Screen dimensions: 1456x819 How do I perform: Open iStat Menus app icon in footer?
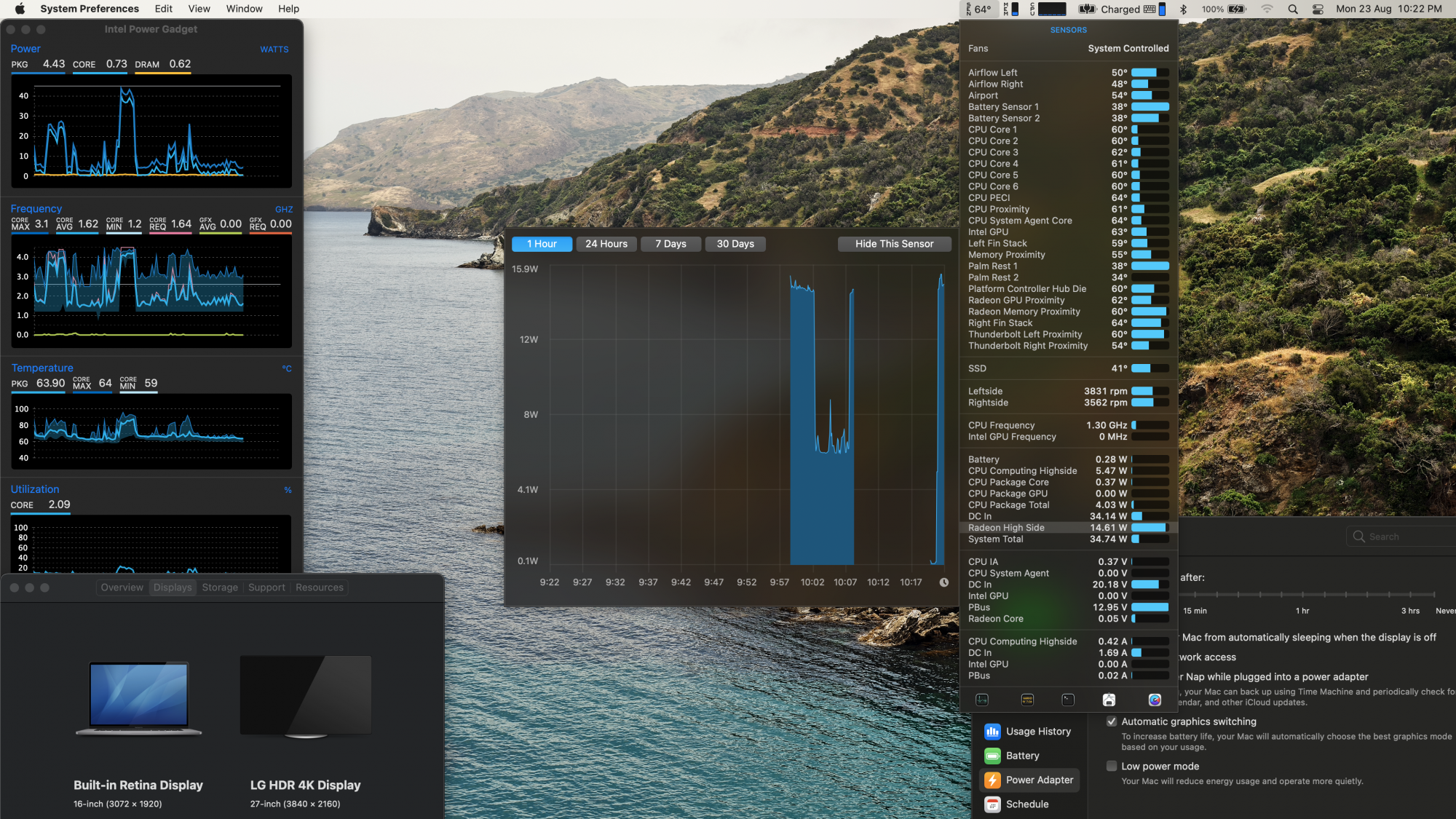pyautogui.click(x=1155, y=700)
